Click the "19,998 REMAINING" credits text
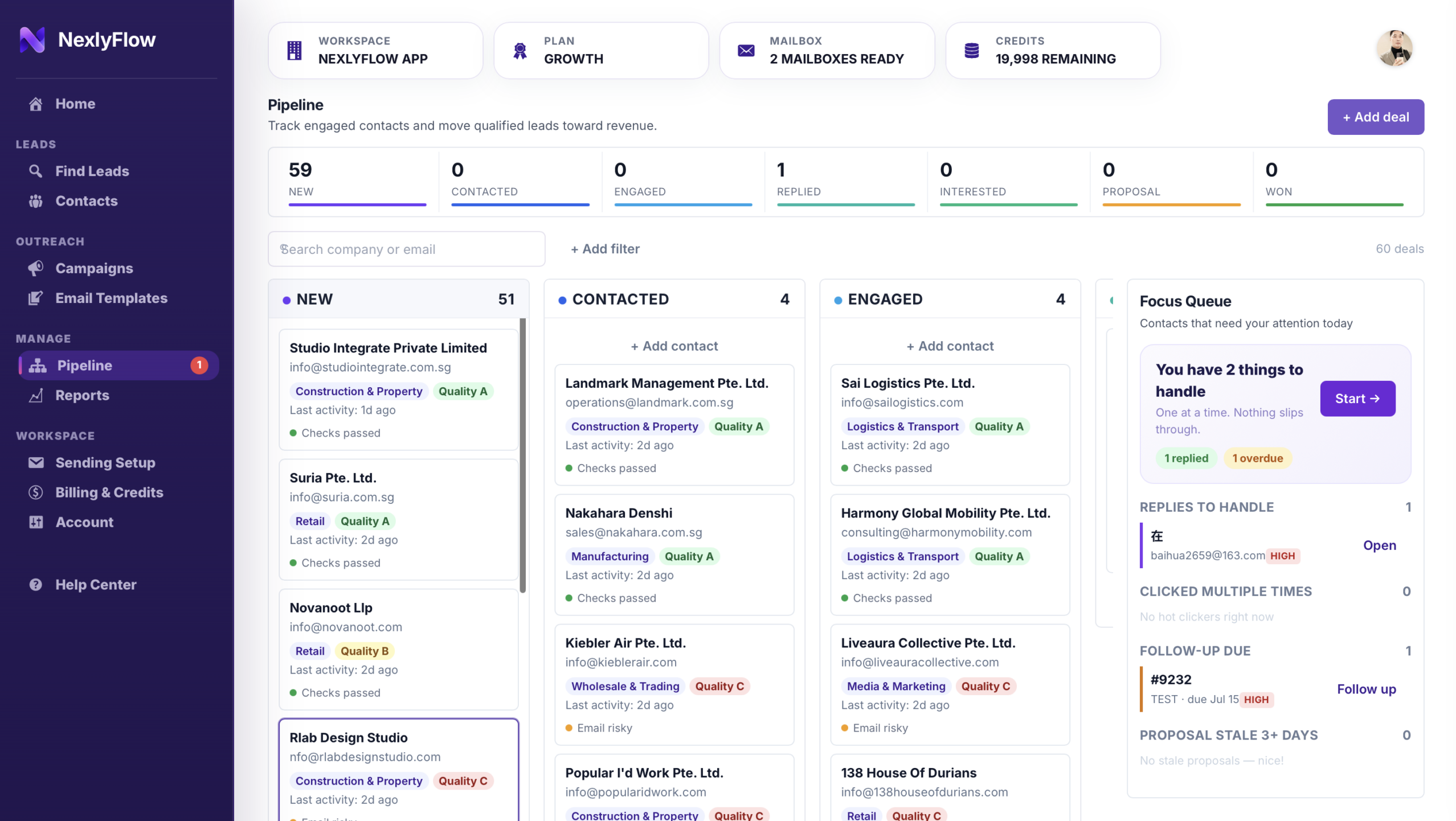 [1056, 59]
